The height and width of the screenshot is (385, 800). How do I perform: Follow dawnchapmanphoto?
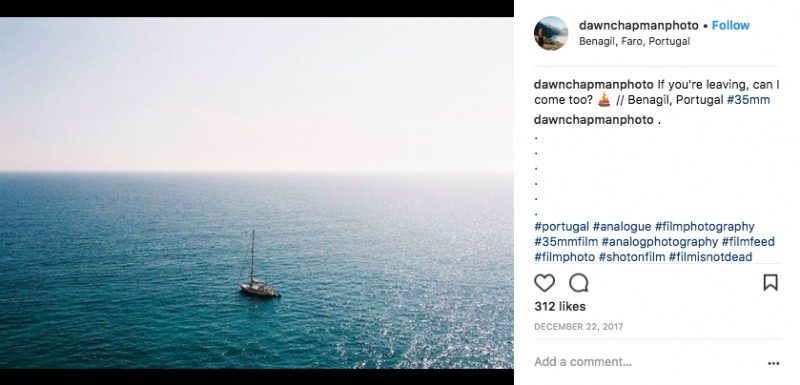pos(731,25)
